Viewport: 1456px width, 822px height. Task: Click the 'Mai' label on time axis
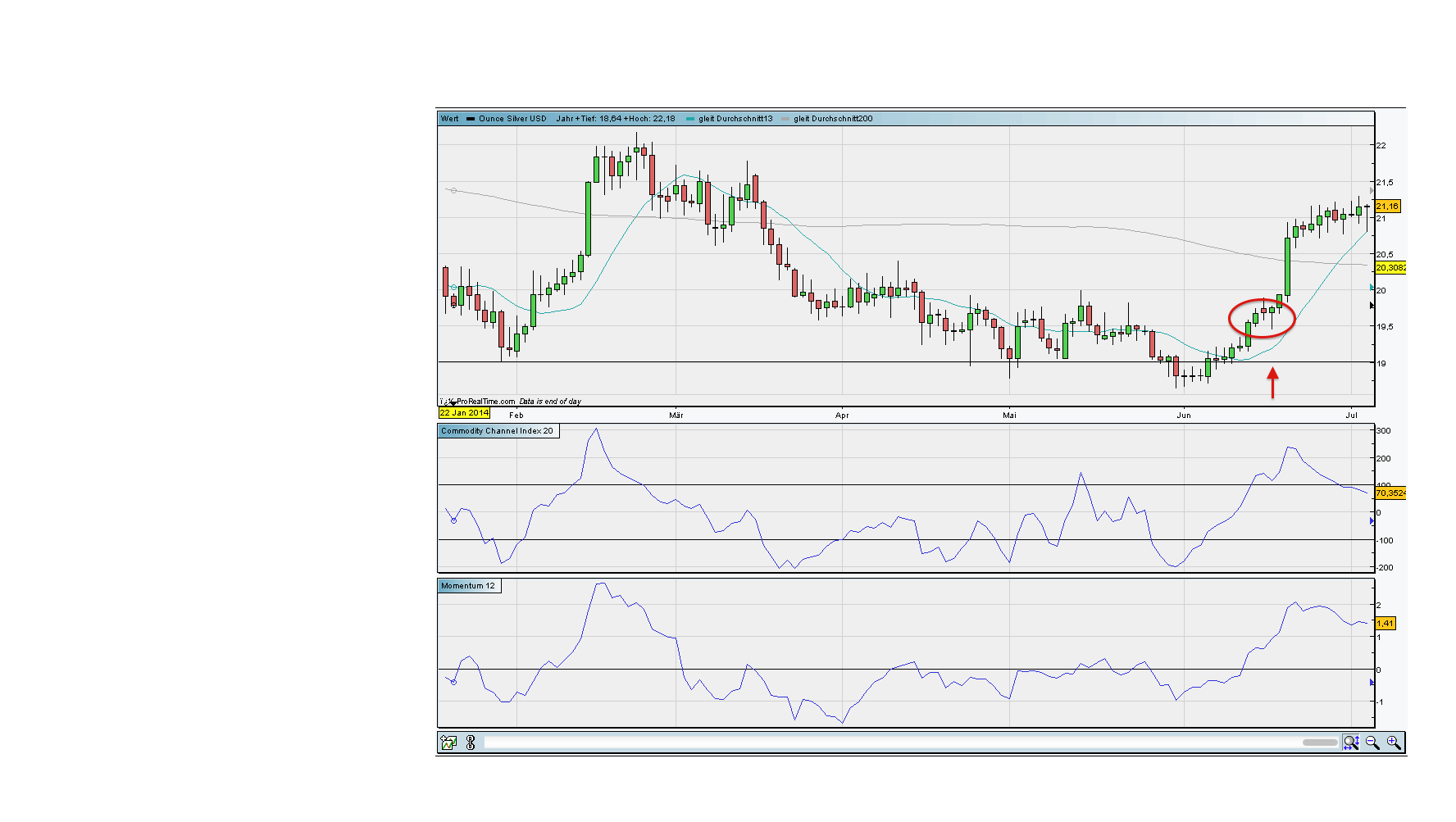click(x=1009, y=416)
